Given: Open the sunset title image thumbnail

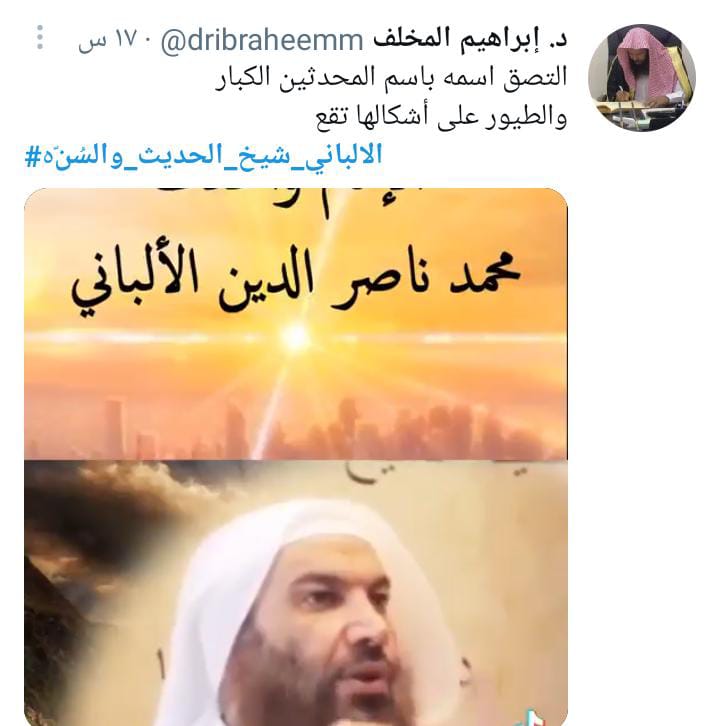Looking at the screenshot, I should coord(296,324).
